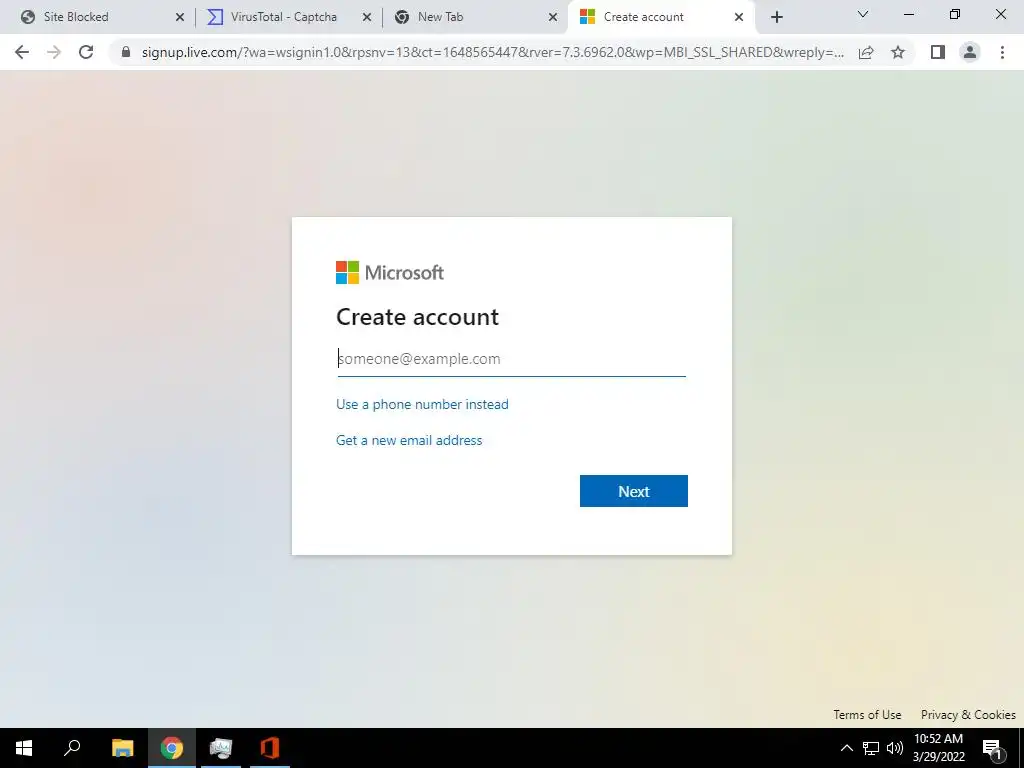Image resolution: width=1024 pixels, height=768 pixels.
Task: Open the Chrome profile menu
Action: point(970,52)
